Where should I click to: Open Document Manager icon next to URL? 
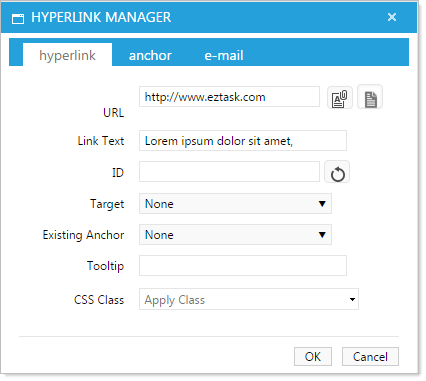(x=340, y=98)
